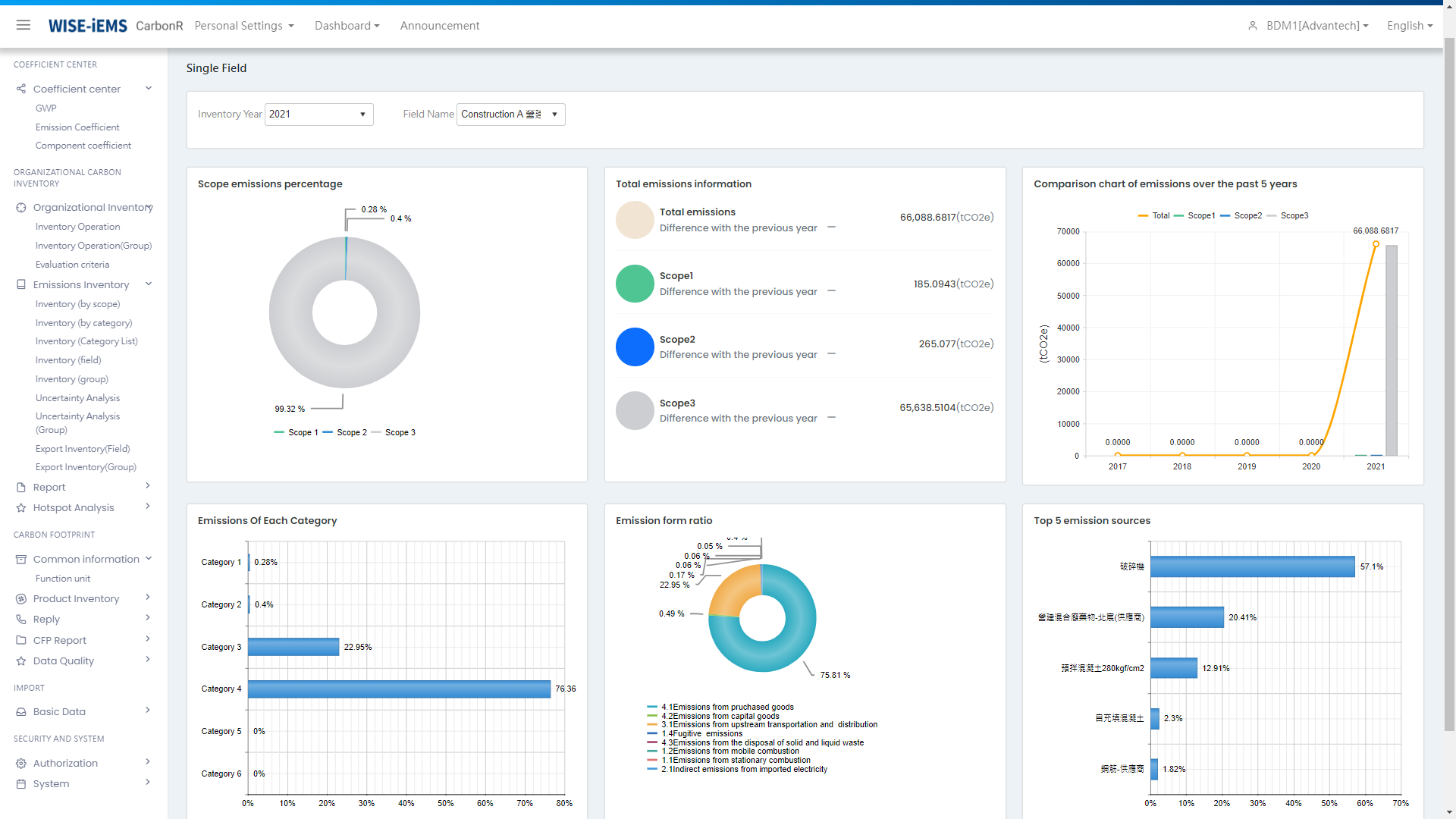This screenshot has height=819, width=1456.
Task: Go to Uncertainty Analysis page
Action: tap(78, 398)
